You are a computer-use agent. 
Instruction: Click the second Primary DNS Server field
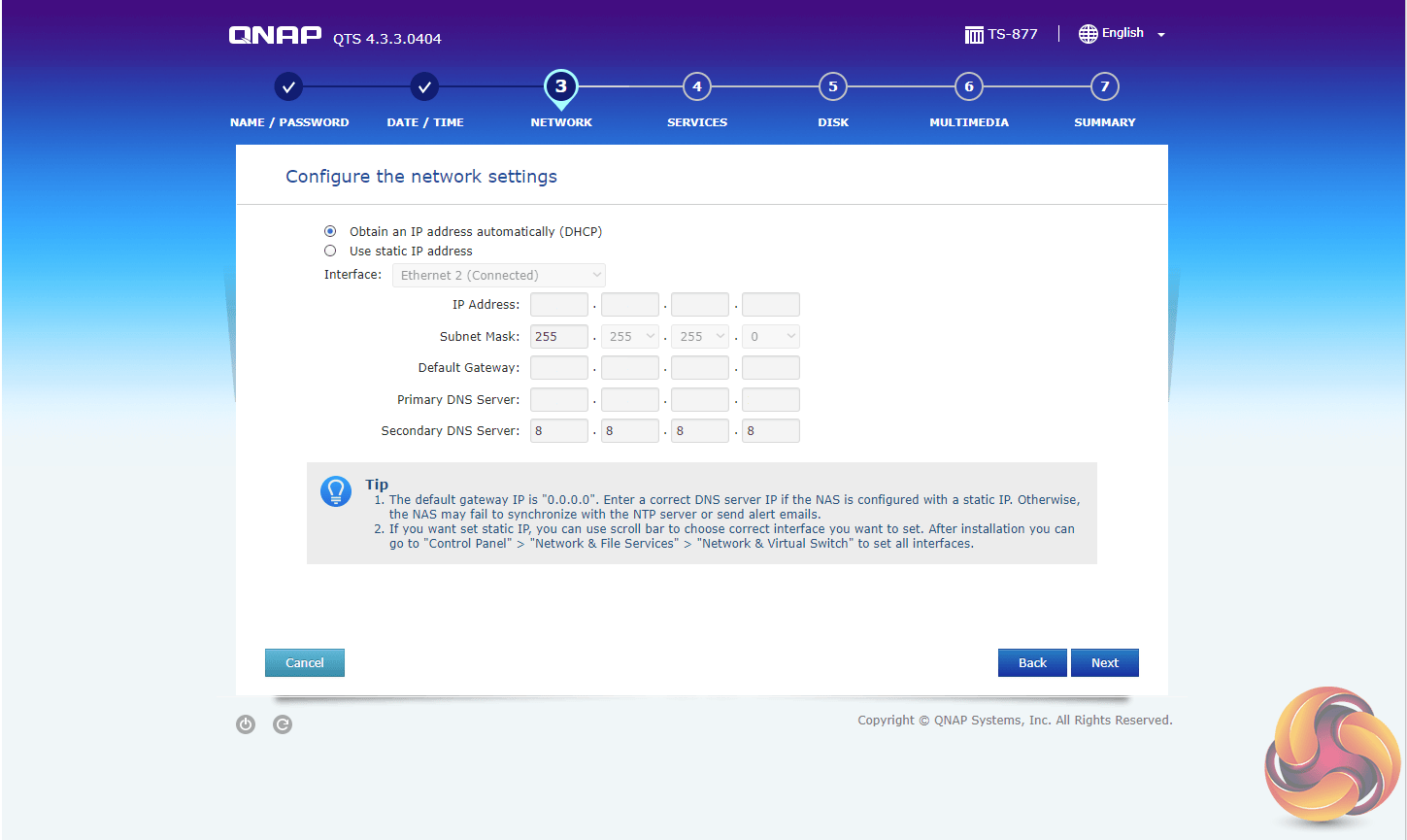coord(630,399)
